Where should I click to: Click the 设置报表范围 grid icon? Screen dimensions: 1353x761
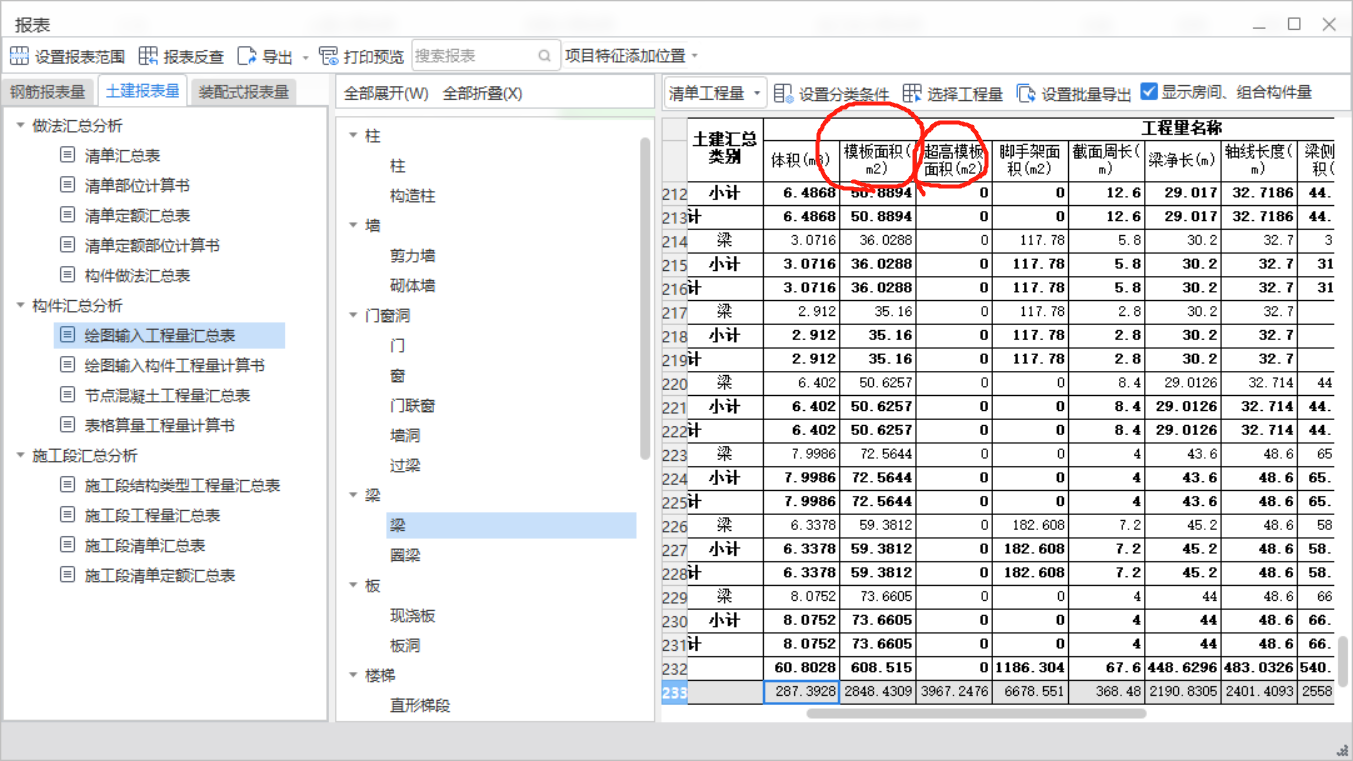pyautogui.click(x=19, y=56)
